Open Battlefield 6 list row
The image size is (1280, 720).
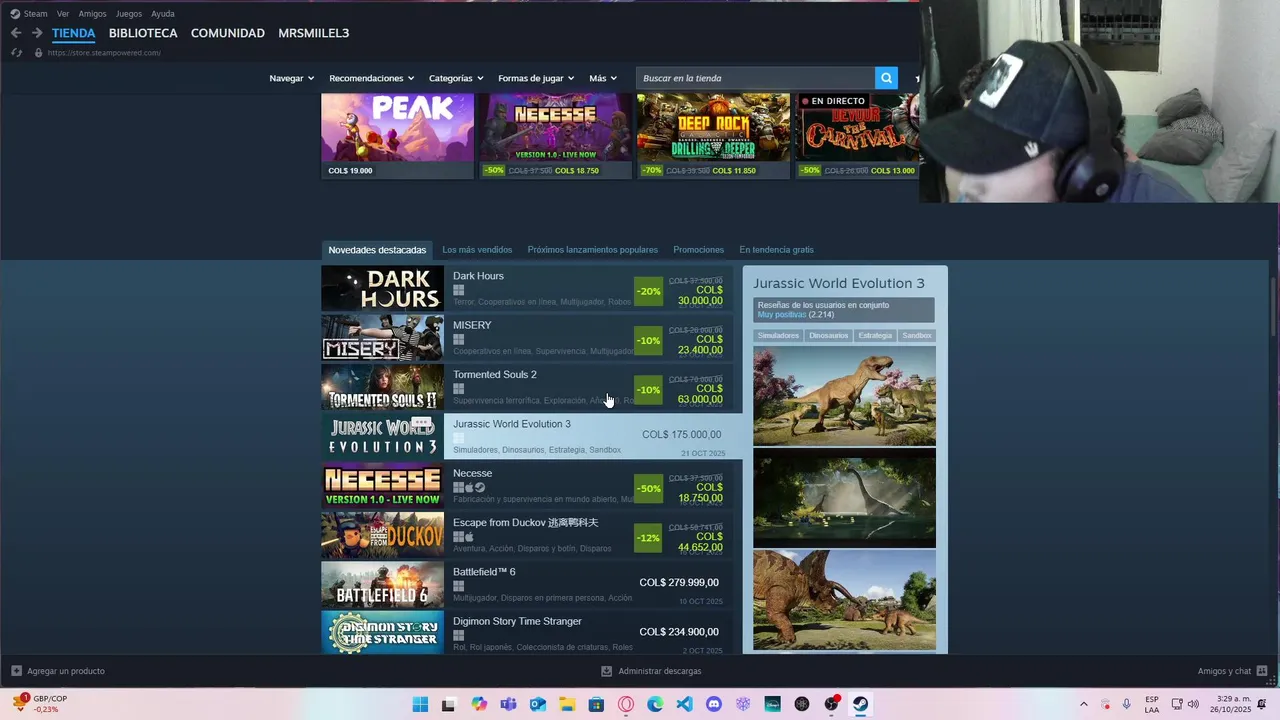click(526, 585)
